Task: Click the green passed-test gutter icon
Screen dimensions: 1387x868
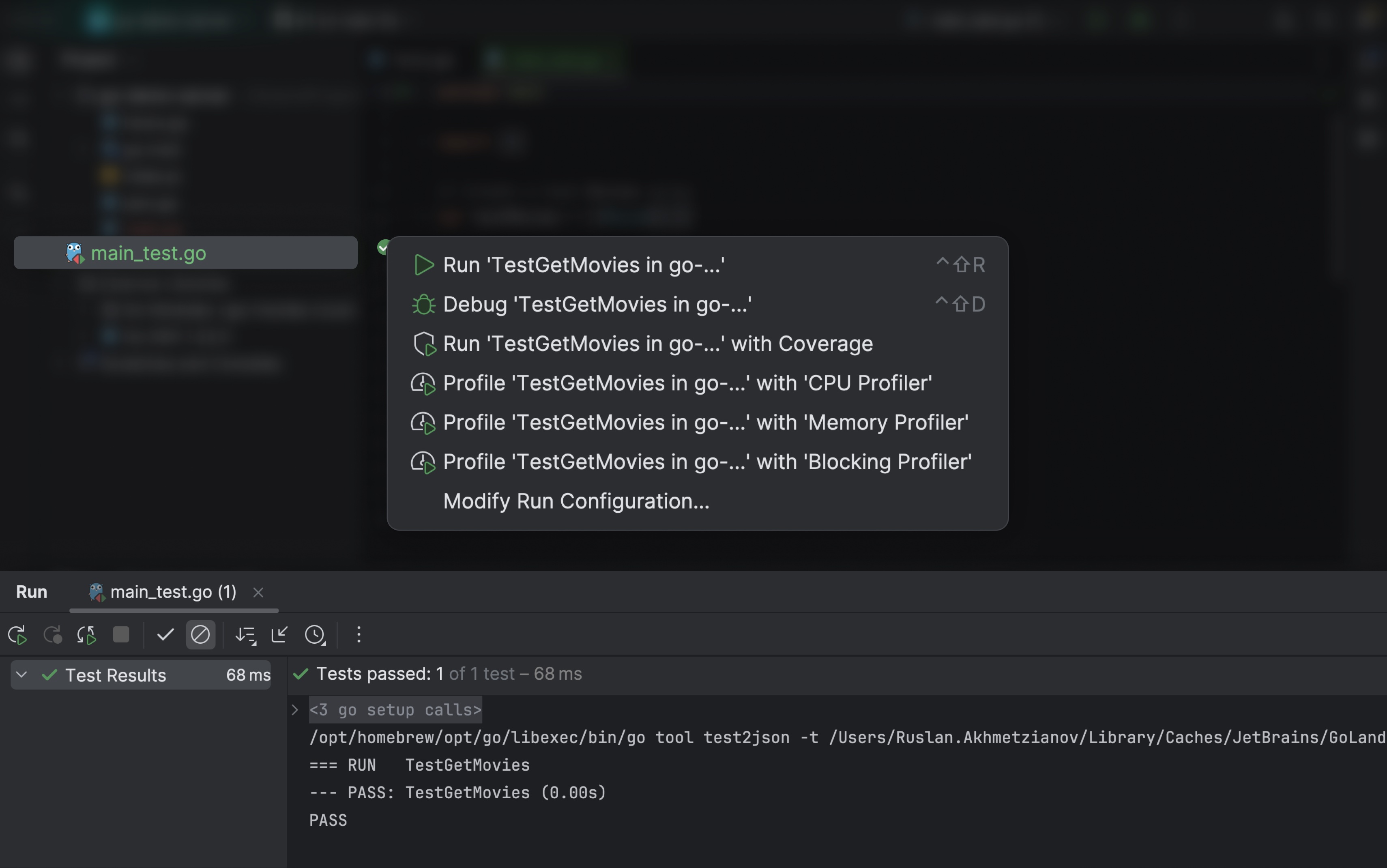Action: 383,247
